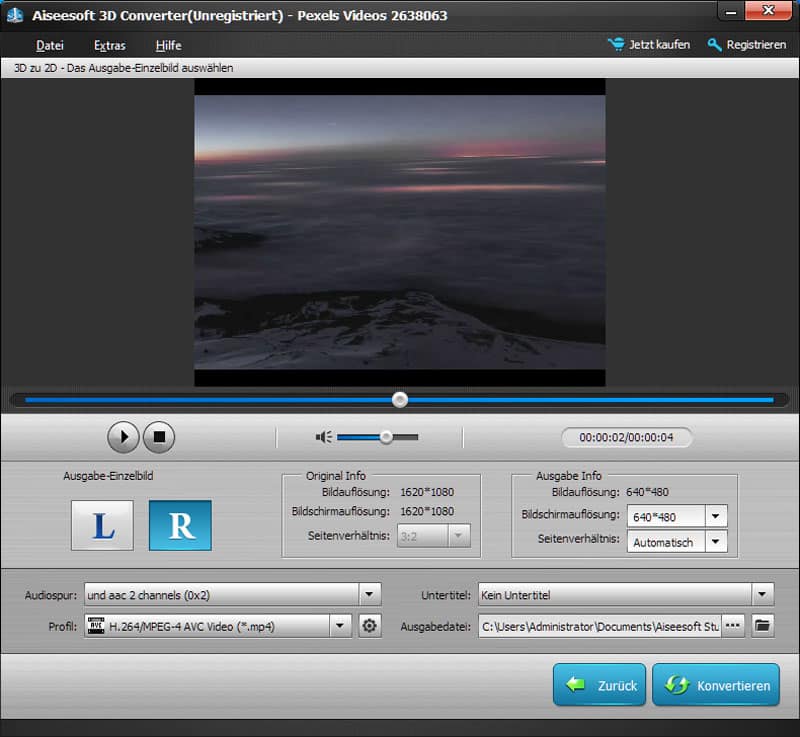The width and height of the screenshot is (800, 737).
Task: Click the Zurück button
Action: click(x=598, y=686)
